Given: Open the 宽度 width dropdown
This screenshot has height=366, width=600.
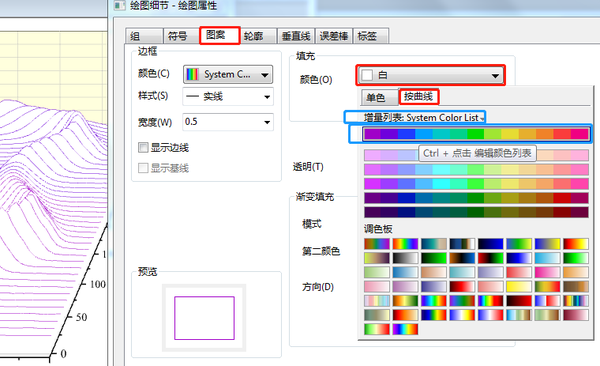Looking at the screenshot, I should point(228,122).
